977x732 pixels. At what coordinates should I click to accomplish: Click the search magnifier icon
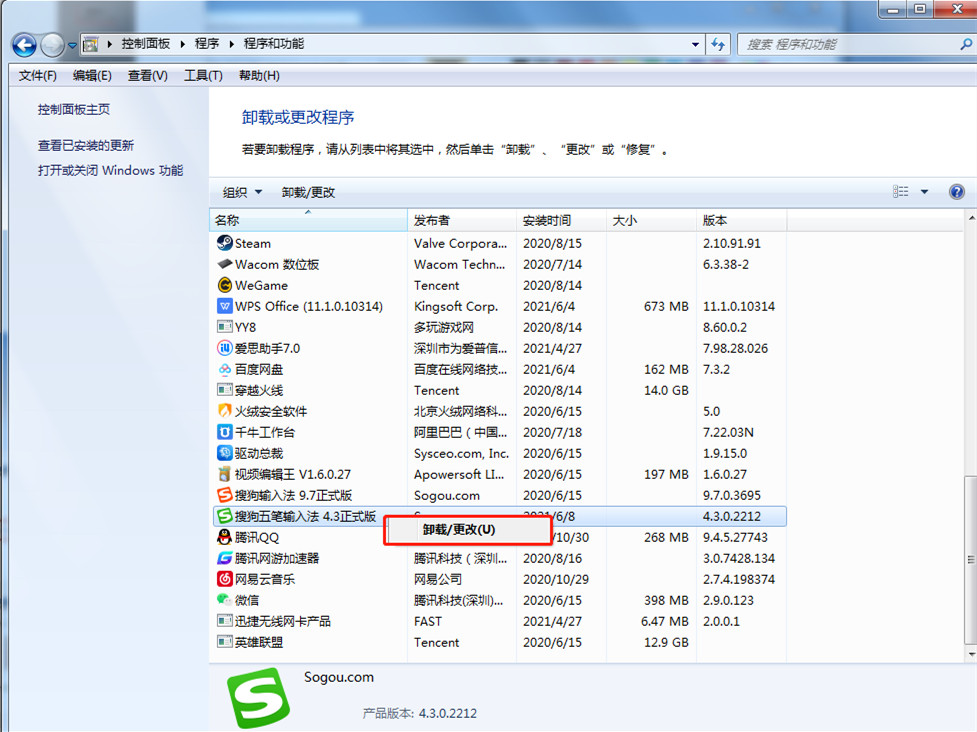(966, 44)
